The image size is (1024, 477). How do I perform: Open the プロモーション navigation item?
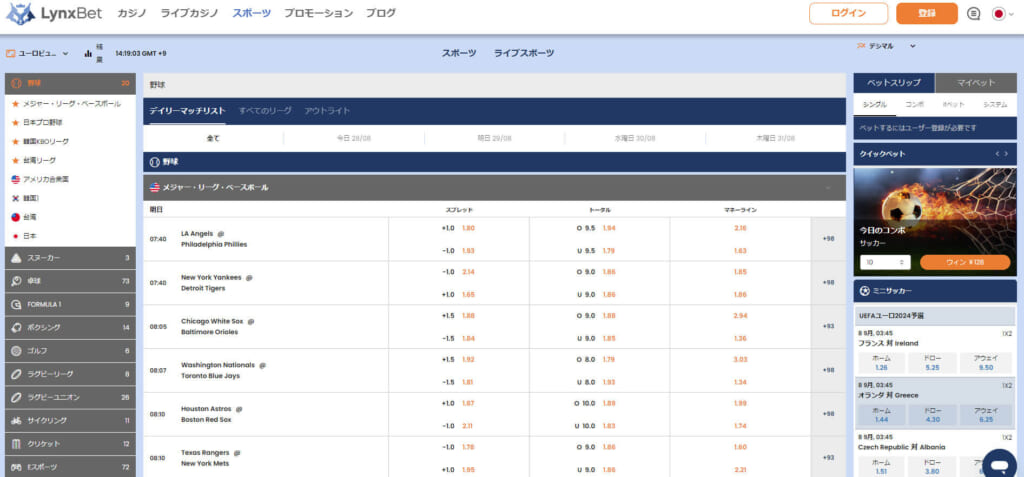tap(318, 13)
